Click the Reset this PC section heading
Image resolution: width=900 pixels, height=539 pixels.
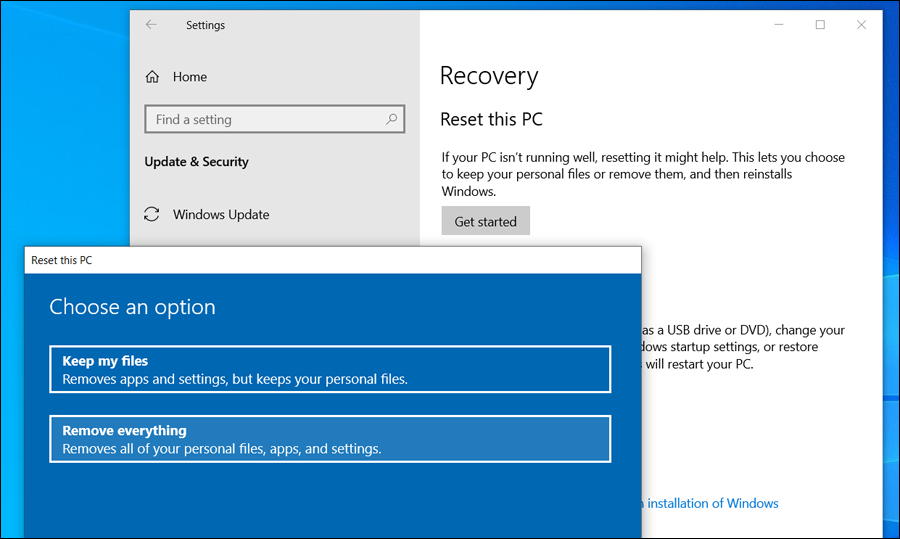pos(492,120)
